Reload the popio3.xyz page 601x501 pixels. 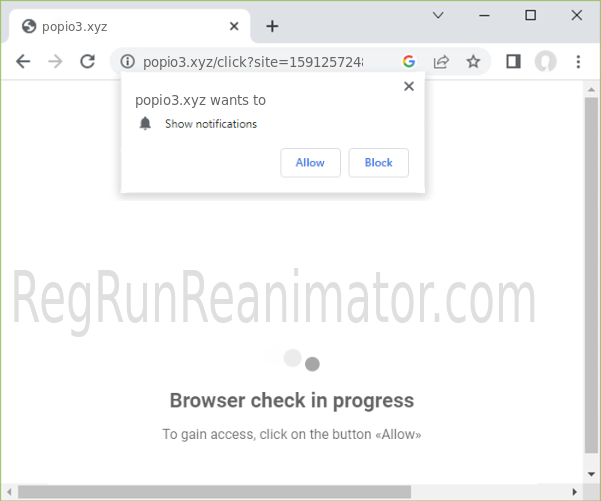[x=87, y=61]
